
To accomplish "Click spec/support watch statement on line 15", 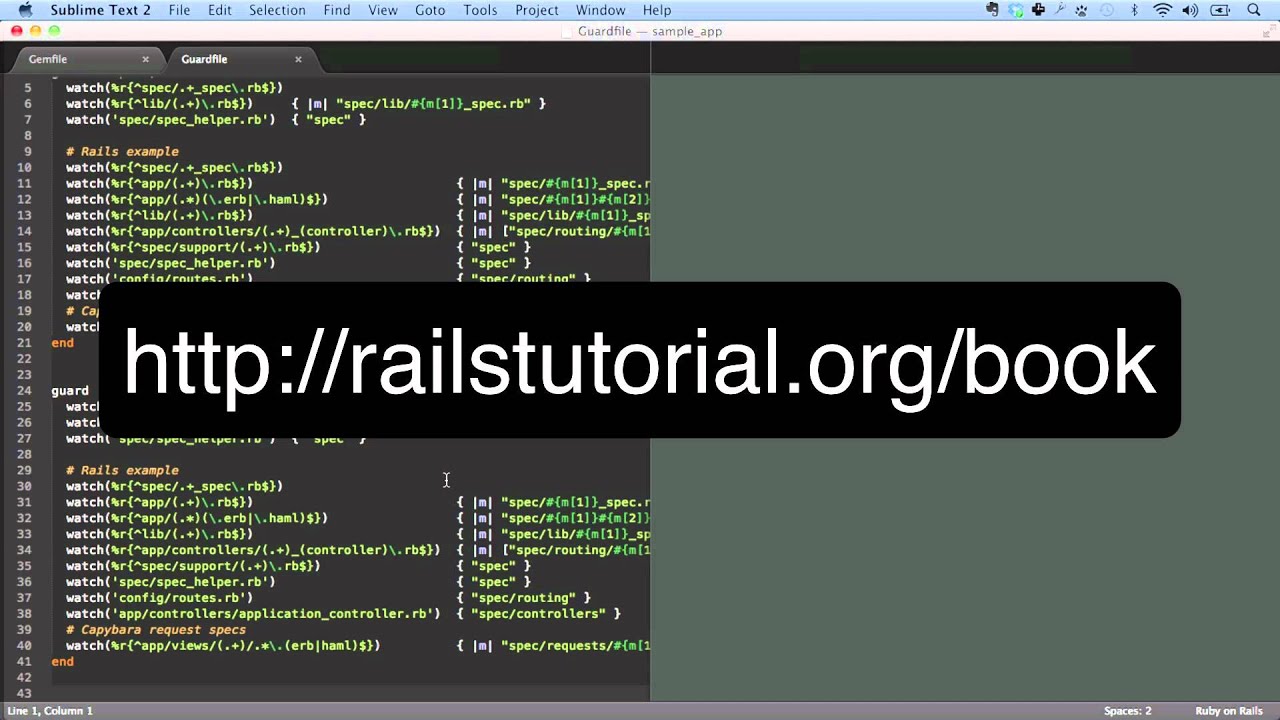I will (x=193, y=247).
